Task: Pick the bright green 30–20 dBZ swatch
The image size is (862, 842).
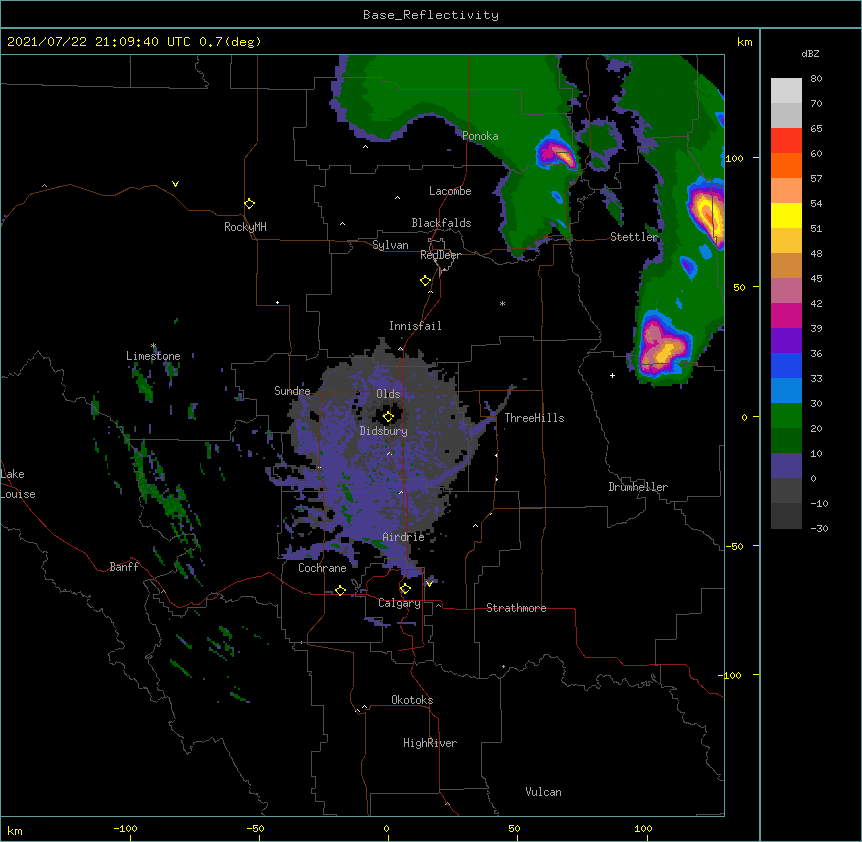Action: 786,416
